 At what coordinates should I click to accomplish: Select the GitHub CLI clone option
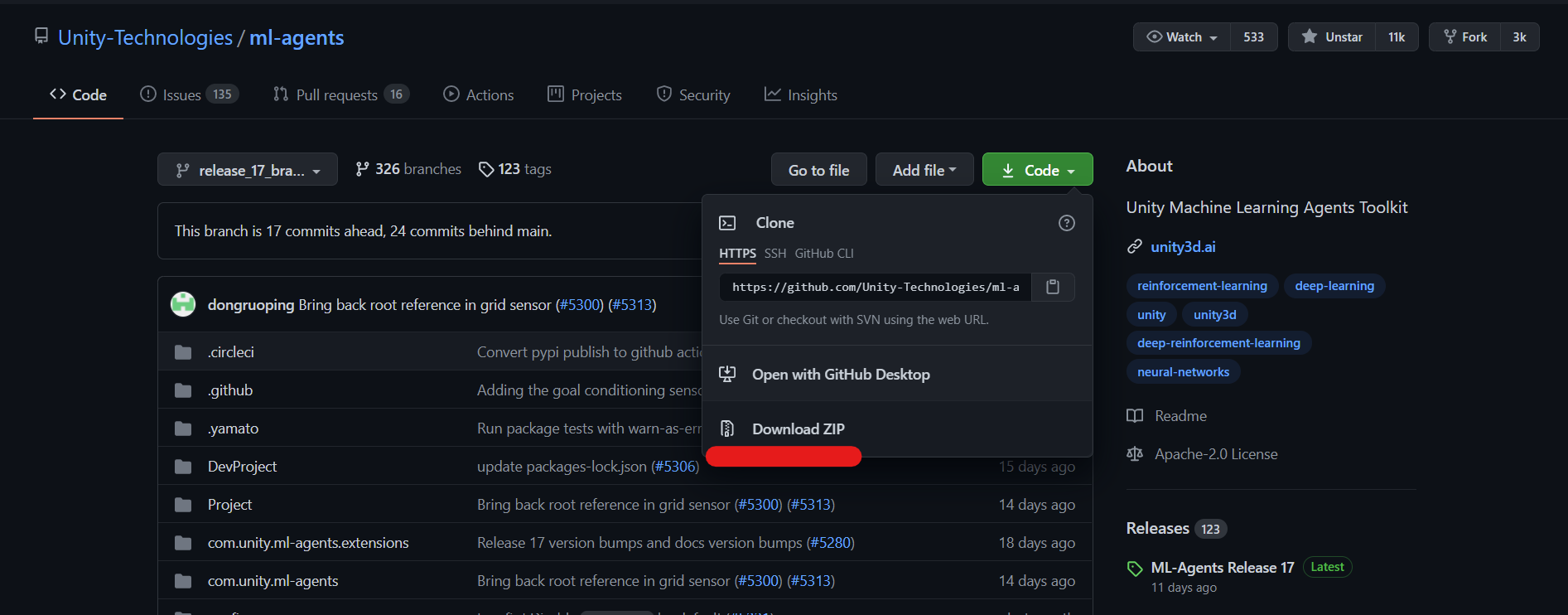coord(824,254)
